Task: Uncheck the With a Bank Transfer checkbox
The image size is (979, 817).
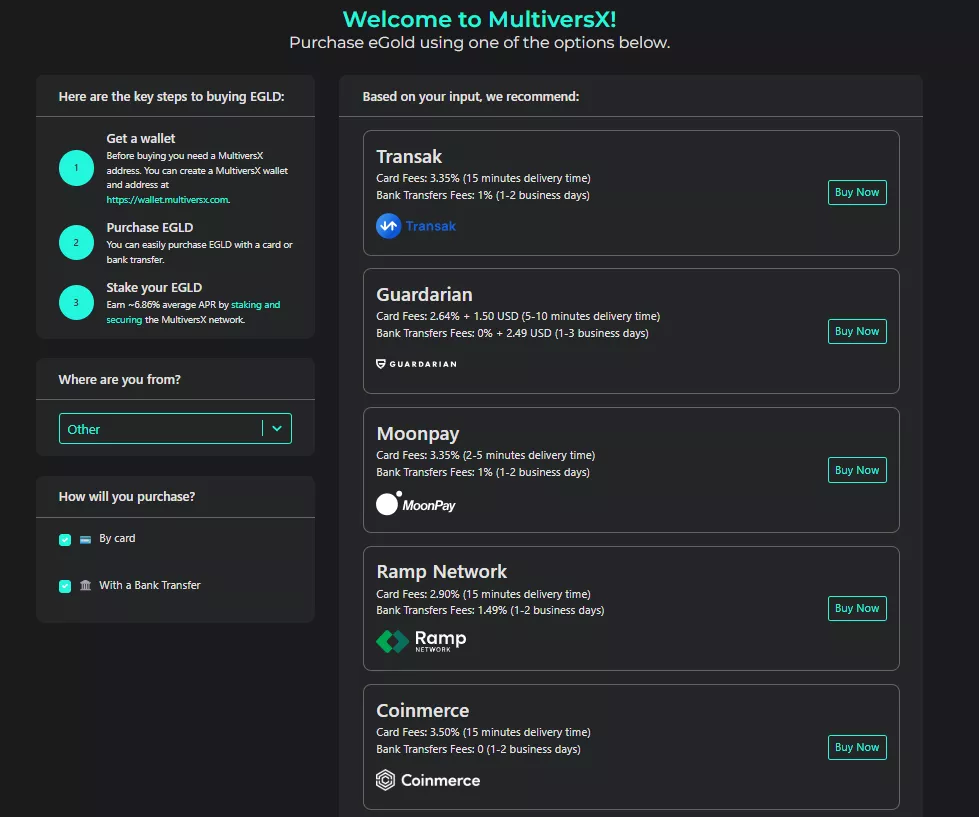Action: click(x=65, y=586)
